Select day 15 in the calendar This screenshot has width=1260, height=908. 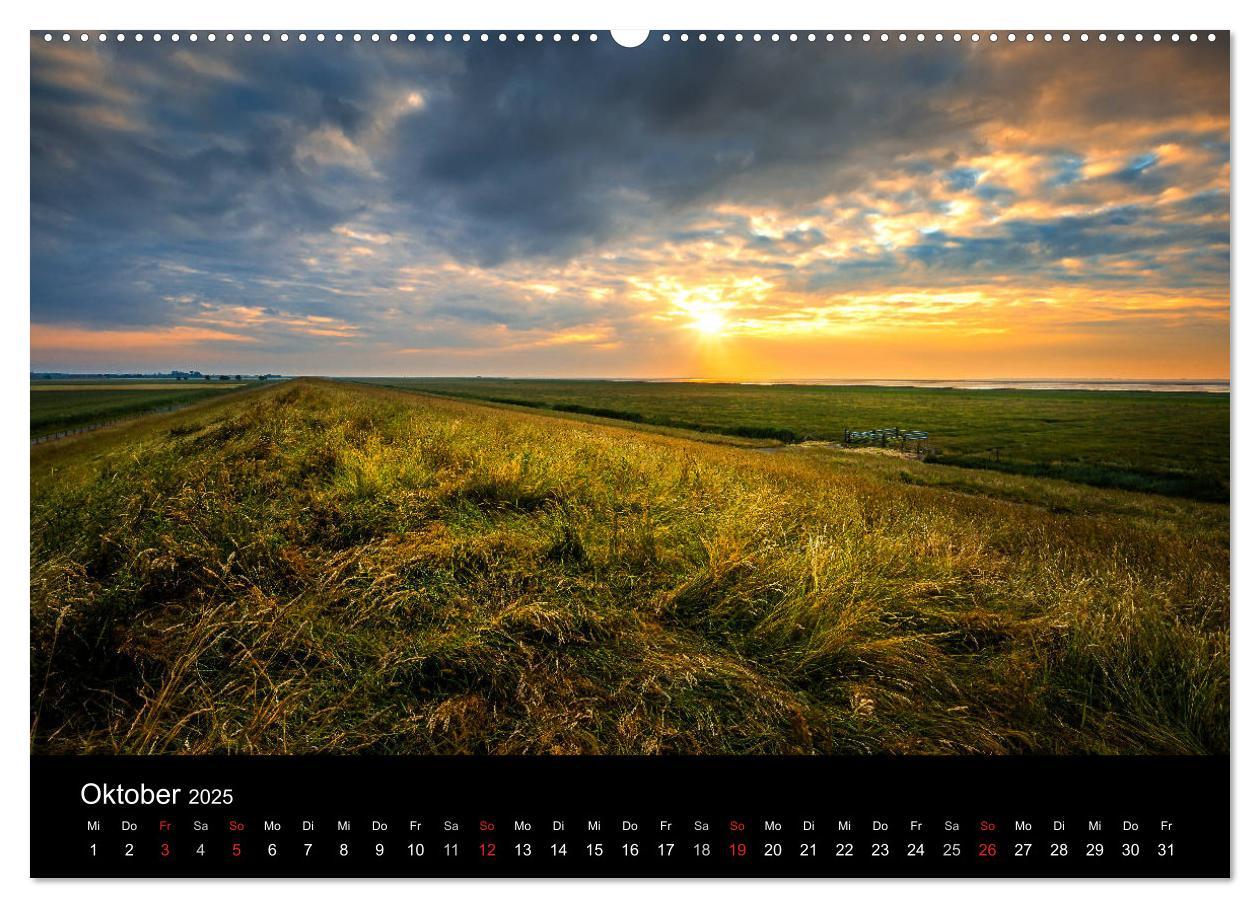pyautogui.click(x=594, y=850)
